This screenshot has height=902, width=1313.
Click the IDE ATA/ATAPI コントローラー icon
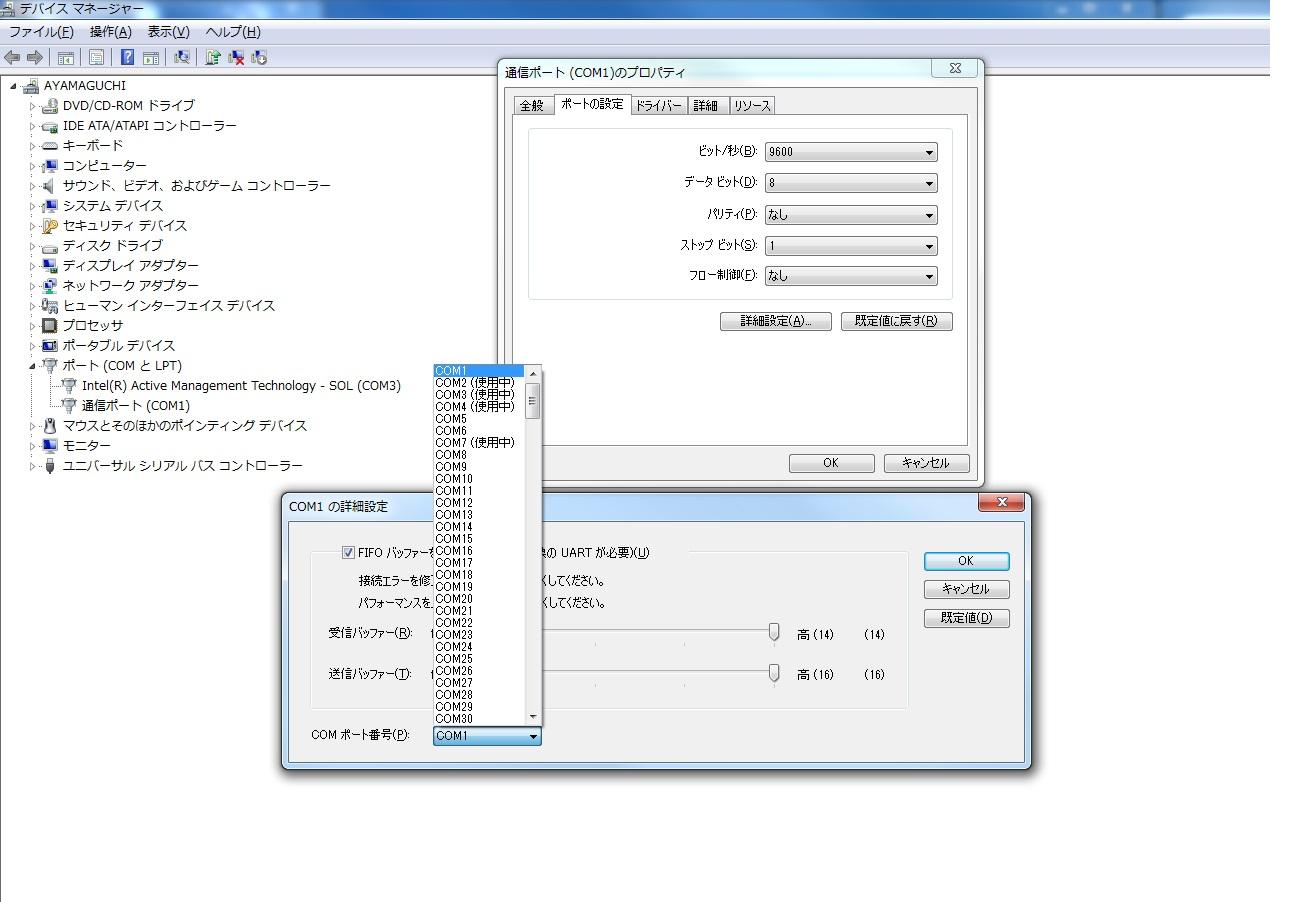(50, 126)
